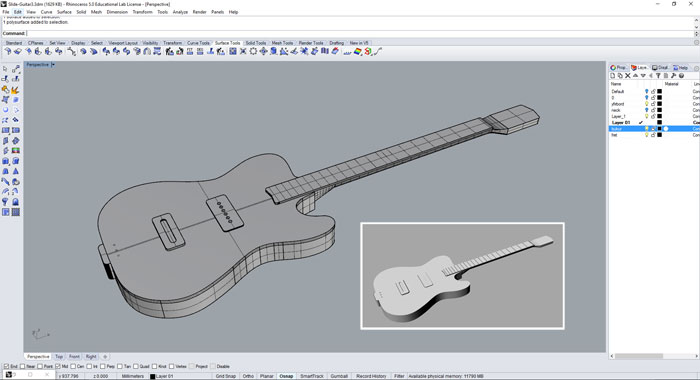Toggle the SmartTrack status button

312,376
